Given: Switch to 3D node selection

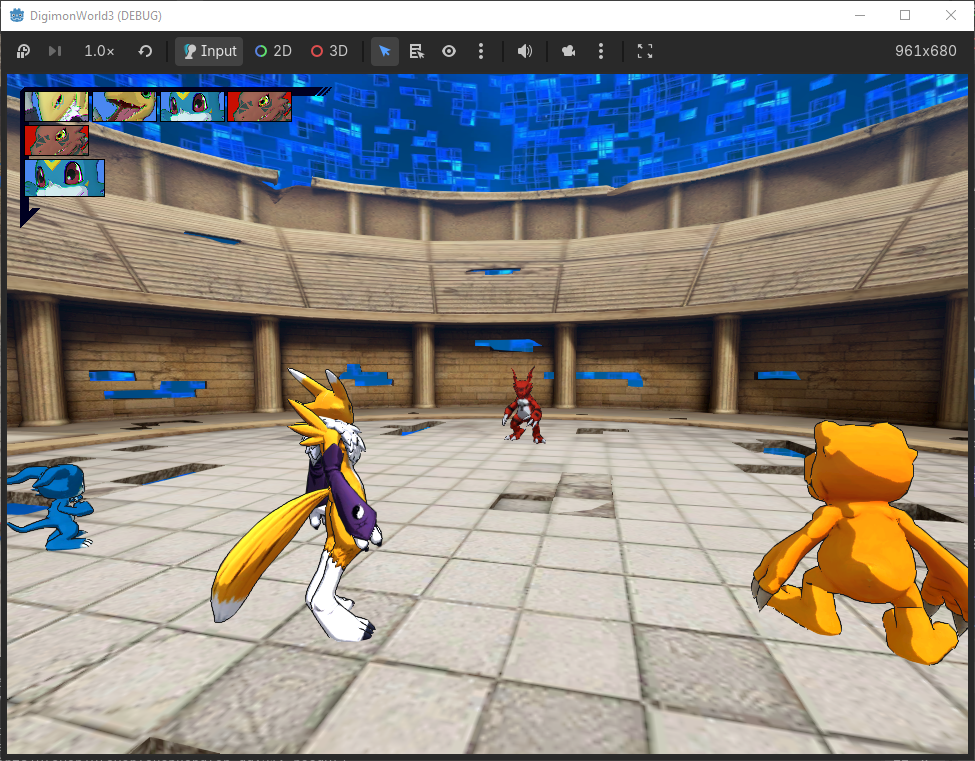Looking at the screenshot, I should tap(330, 51).
